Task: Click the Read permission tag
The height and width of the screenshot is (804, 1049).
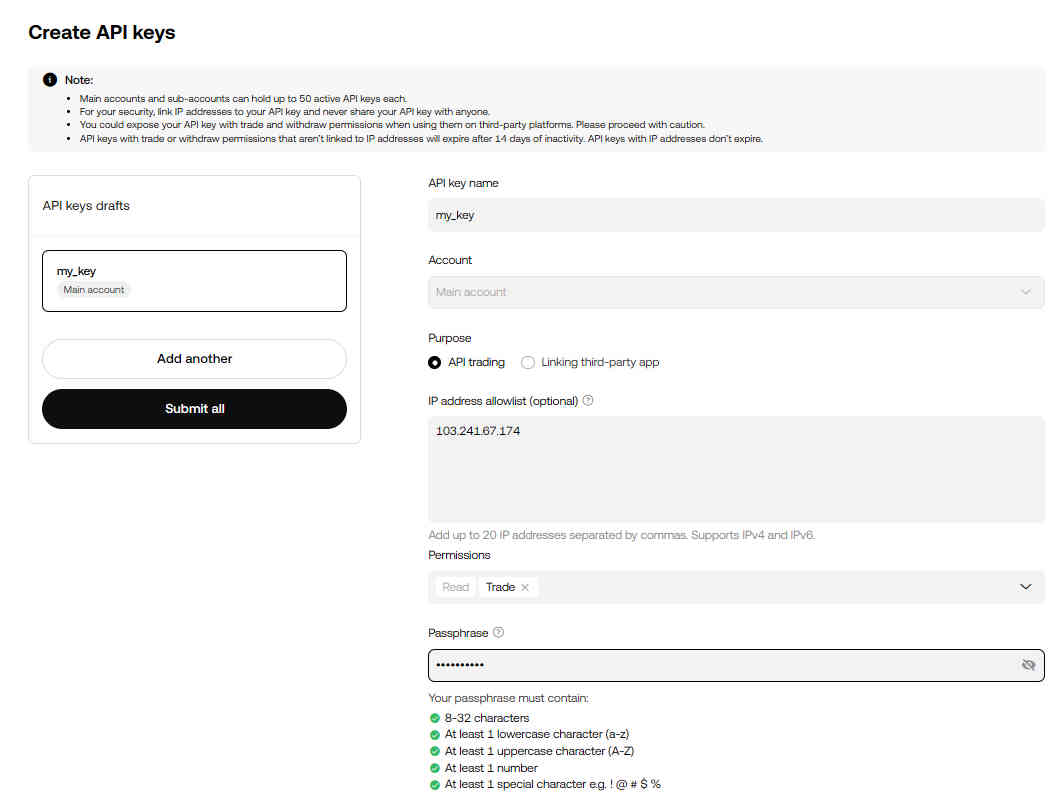Action: [x=456, y=587]
